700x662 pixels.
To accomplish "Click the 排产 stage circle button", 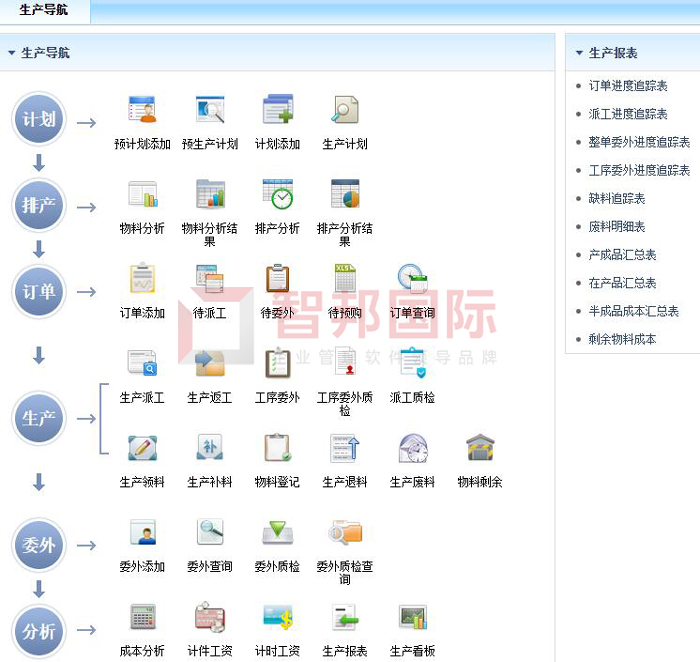I will tap(39, 206).
